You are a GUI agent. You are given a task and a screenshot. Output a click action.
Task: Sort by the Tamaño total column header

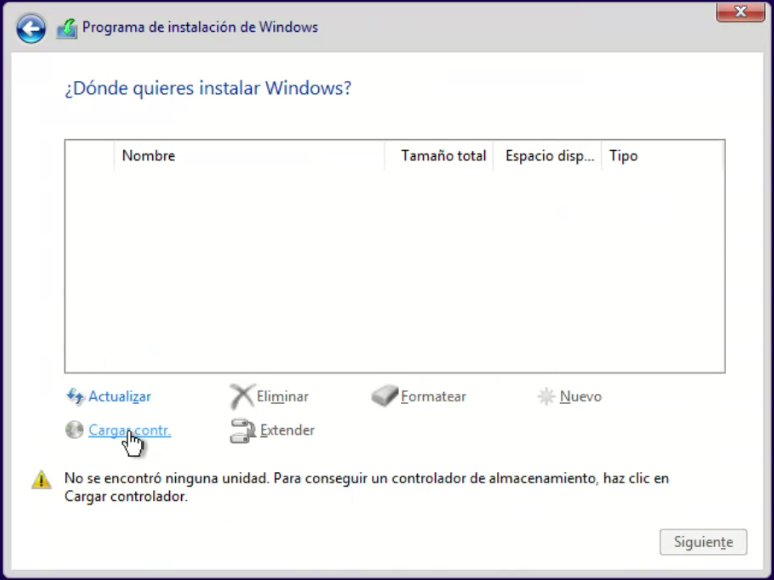[x=443, y=156]
